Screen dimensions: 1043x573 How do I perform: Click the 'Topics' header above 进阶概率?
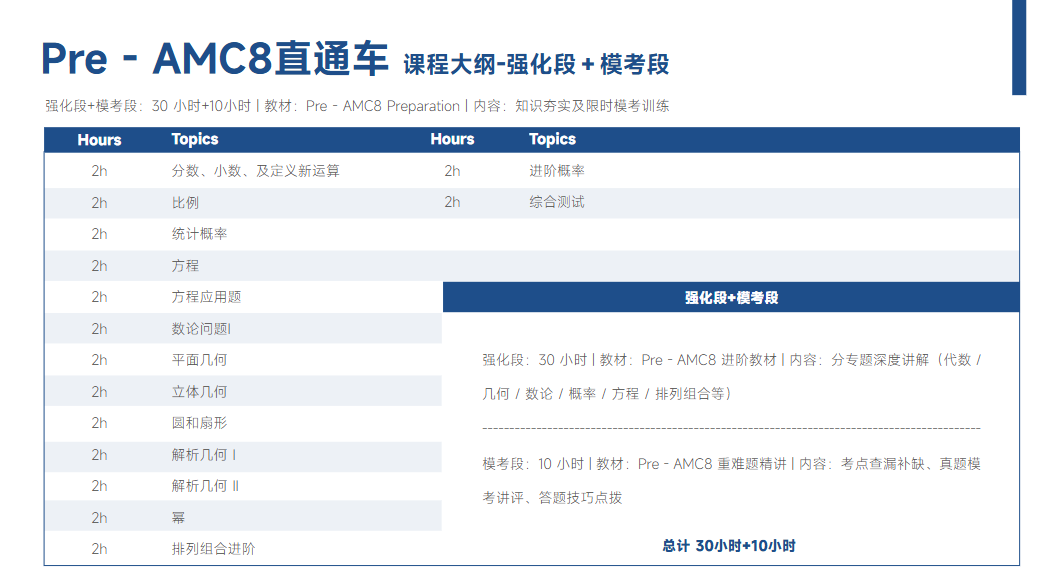[x=552, y=139]
